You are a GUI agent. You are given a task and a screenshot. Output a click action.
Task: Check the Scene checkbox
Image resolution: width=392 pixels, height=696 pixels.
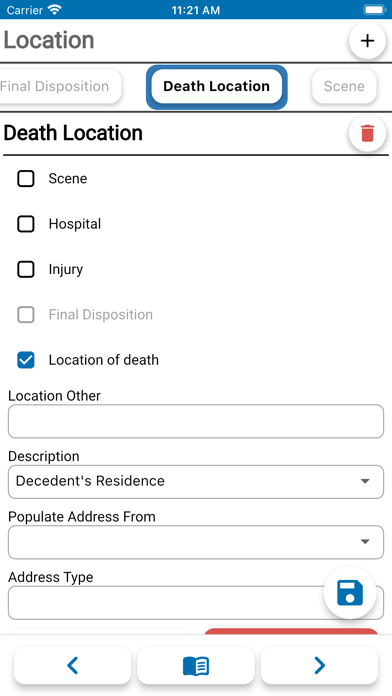point(26,179)
